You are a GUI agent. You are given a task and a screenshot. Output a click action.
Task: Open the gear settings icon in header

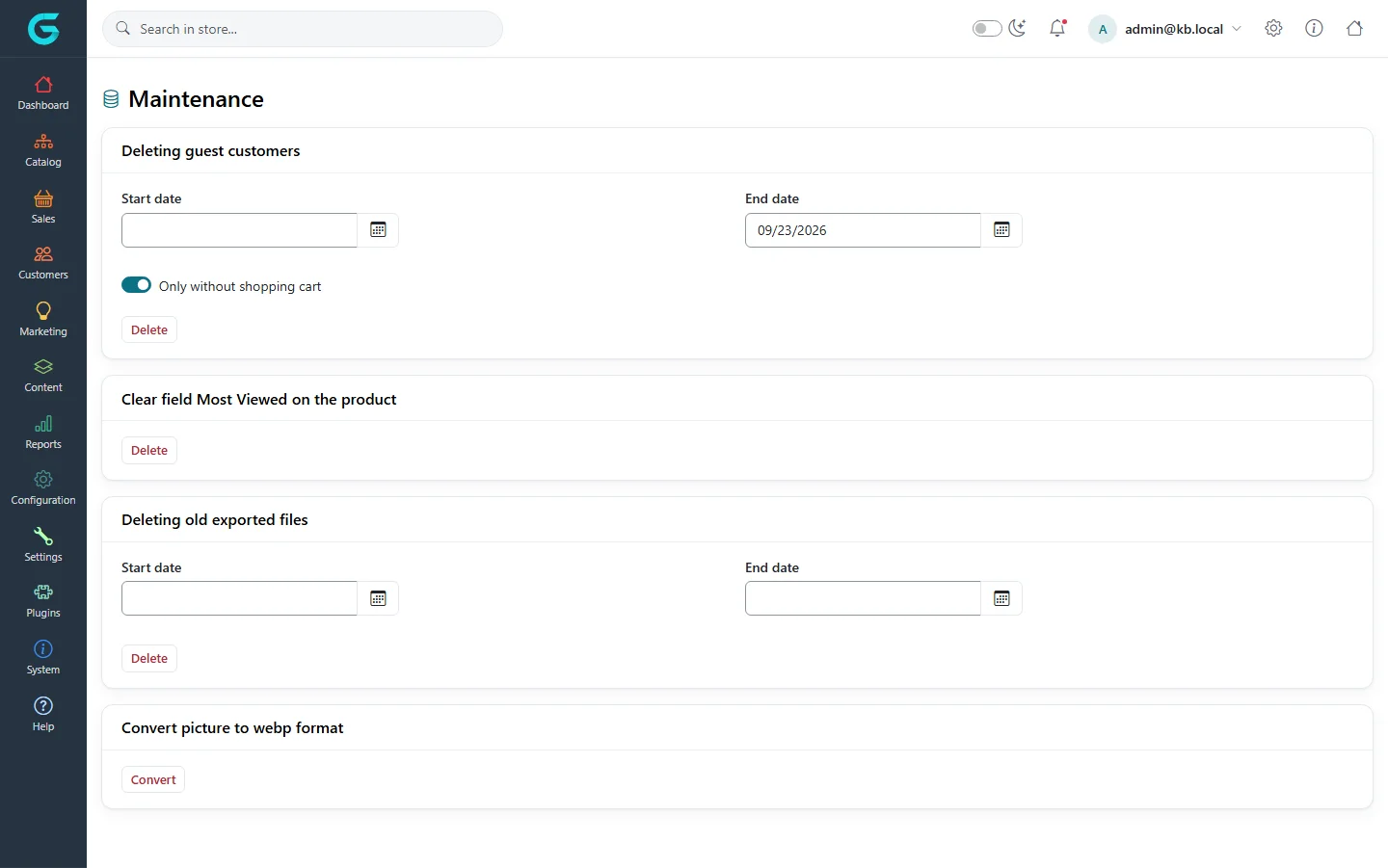tap(1273, 28)
